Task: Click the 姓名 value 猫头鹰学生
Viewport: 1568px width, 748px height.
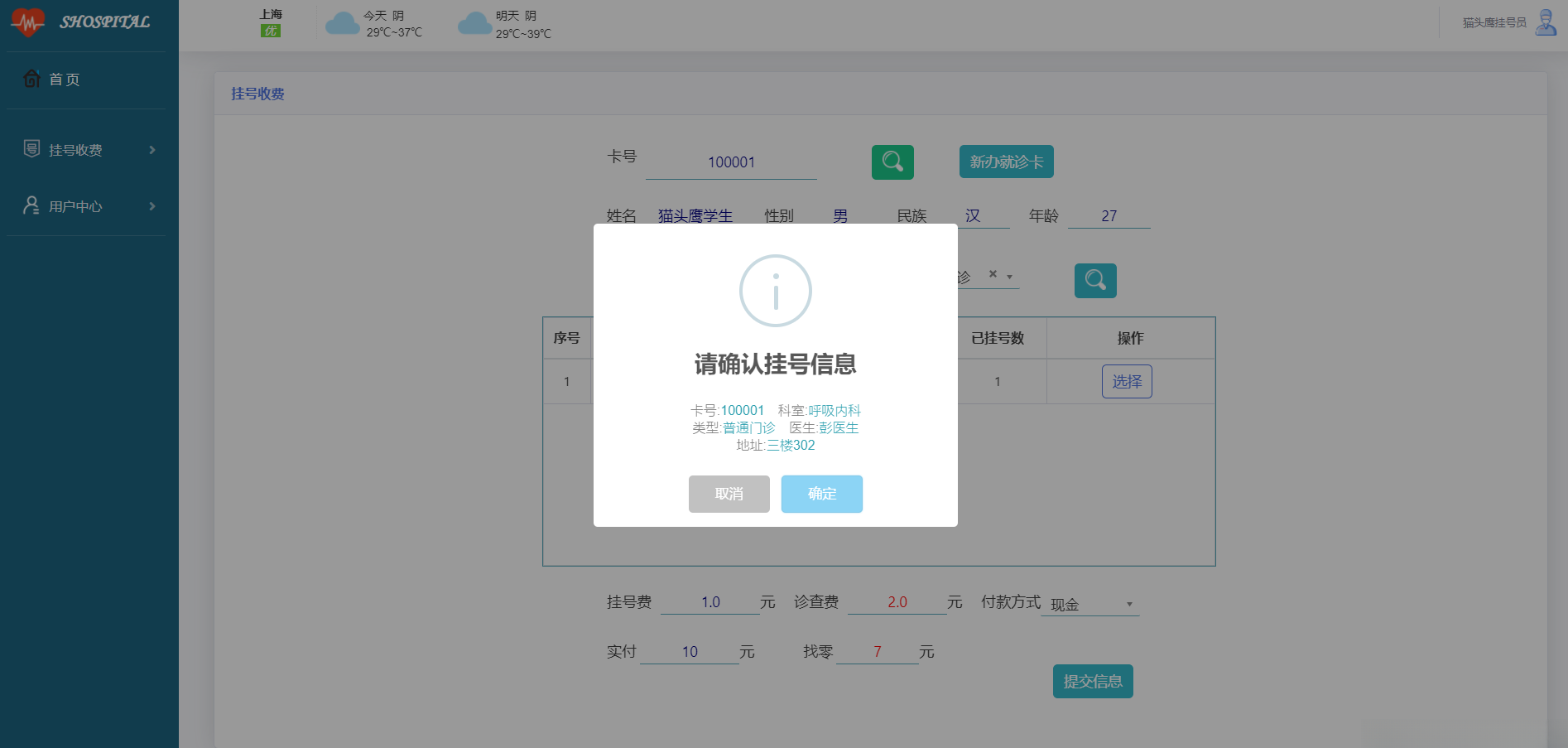Action: 695,216
